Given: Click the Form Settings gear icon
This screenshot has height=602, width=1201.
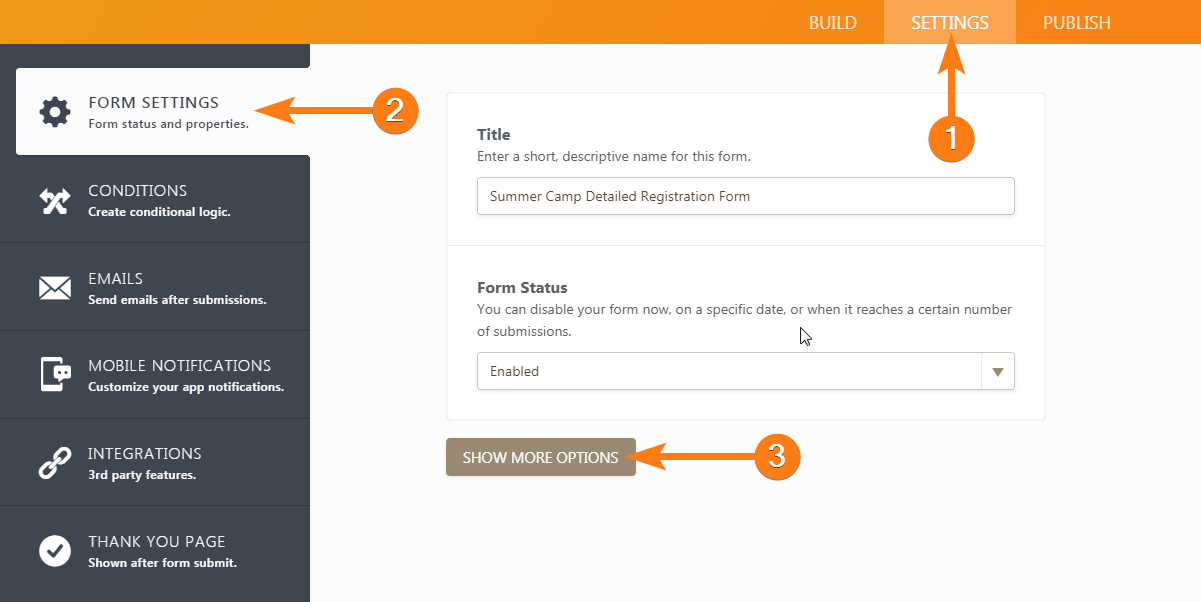Looking at the screenshot, I should (54, 111).
